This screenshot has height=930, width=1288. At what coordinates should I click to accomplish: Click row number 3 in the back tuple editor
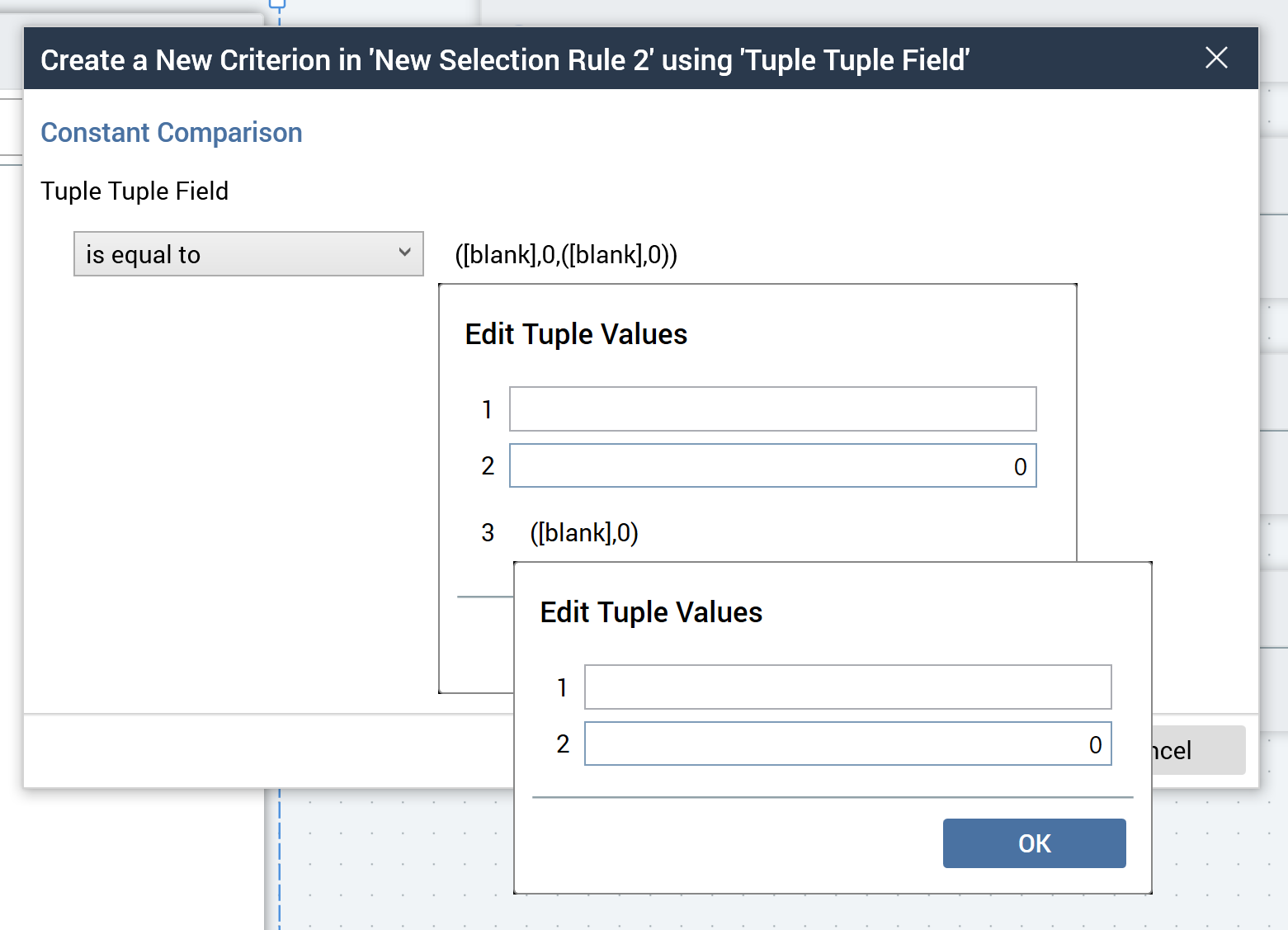pos(488,533)
